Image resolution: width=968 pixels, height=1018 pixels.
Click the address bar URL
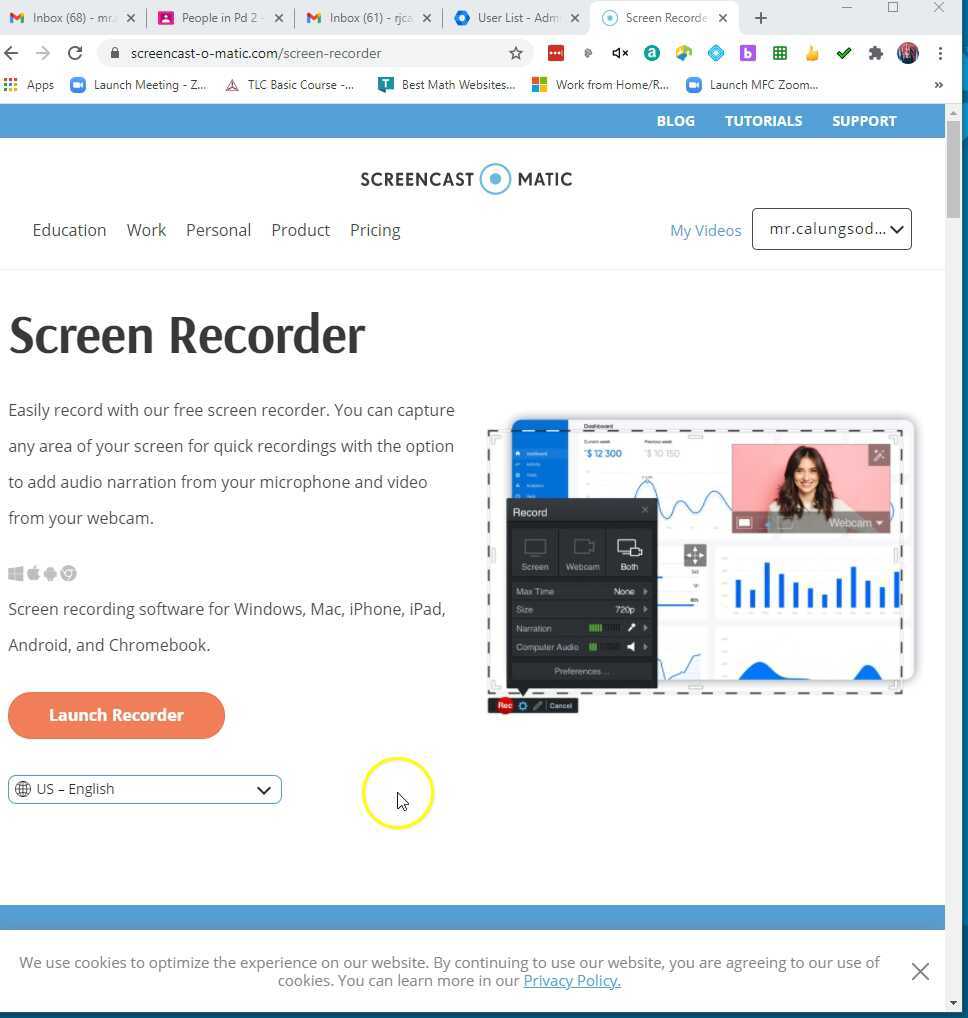coord(256,53)
